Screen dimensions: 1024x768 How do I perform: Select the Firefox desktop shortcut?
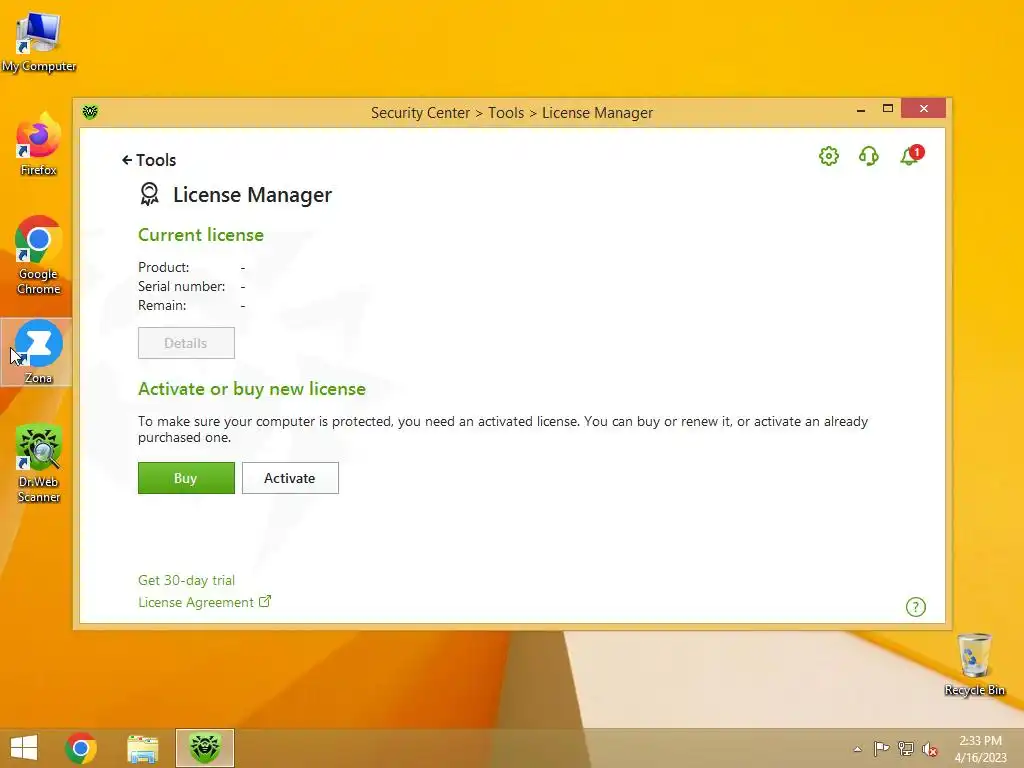point(39,144)
